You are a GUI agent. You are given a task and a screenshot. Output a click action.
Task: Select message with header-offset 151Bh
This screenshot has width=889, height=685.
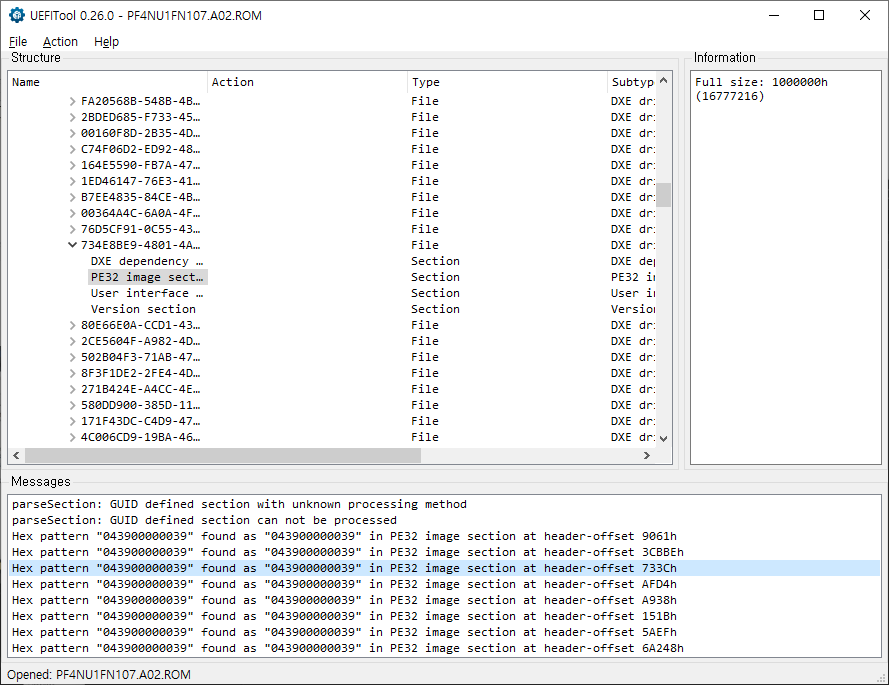coord(444,616)
